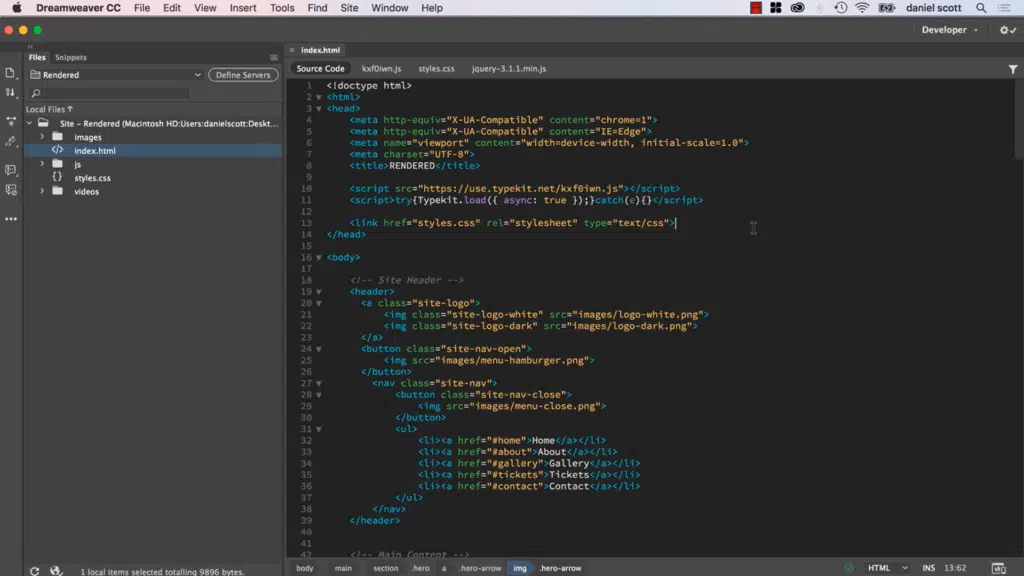Select the body tag in tag selector
Screen dimensions: 1024x576
(x=305, y=568)
